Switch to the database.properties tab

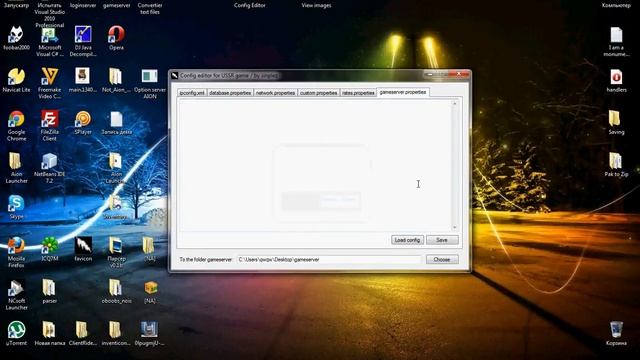click(230, 93)
